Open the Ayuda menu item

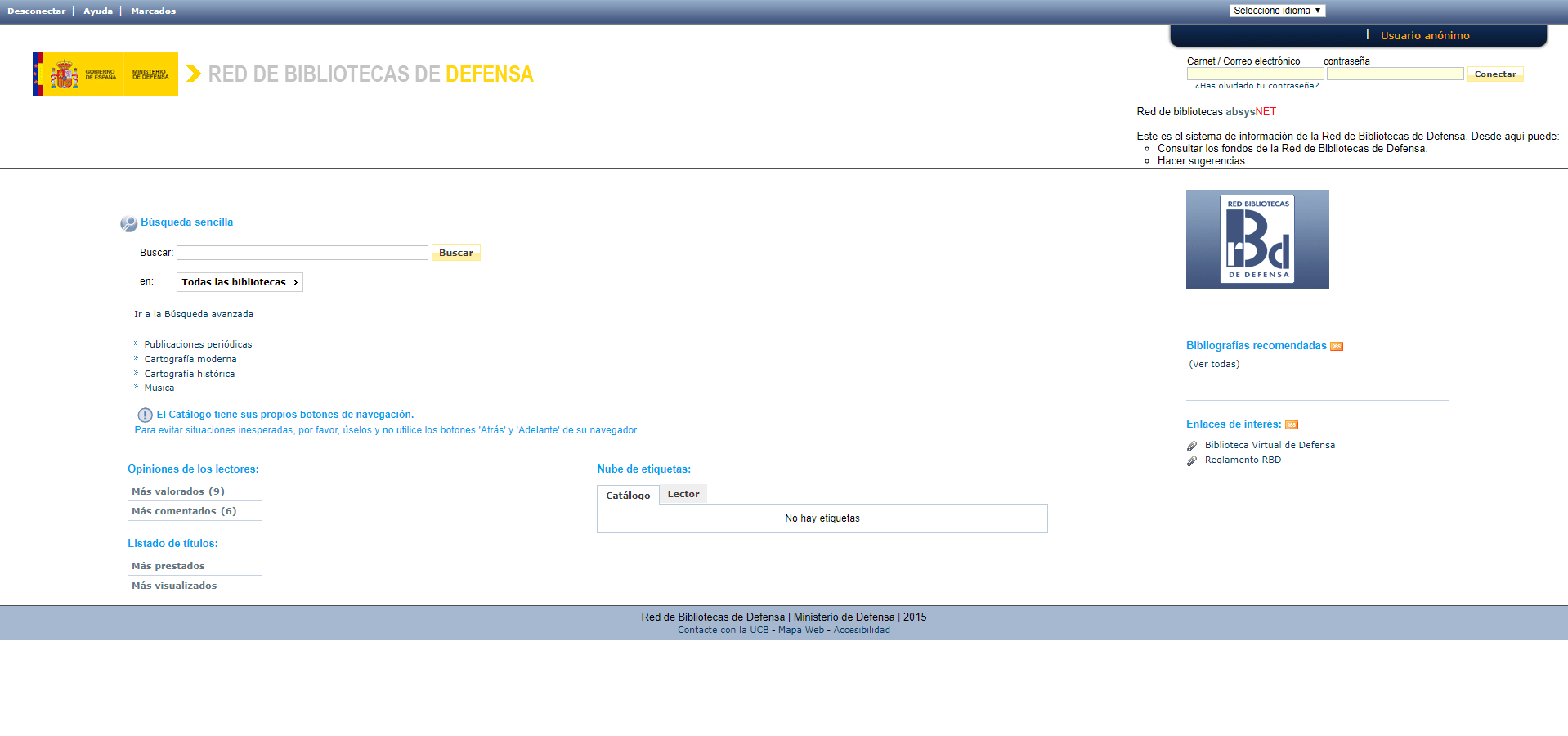[98, 11]
